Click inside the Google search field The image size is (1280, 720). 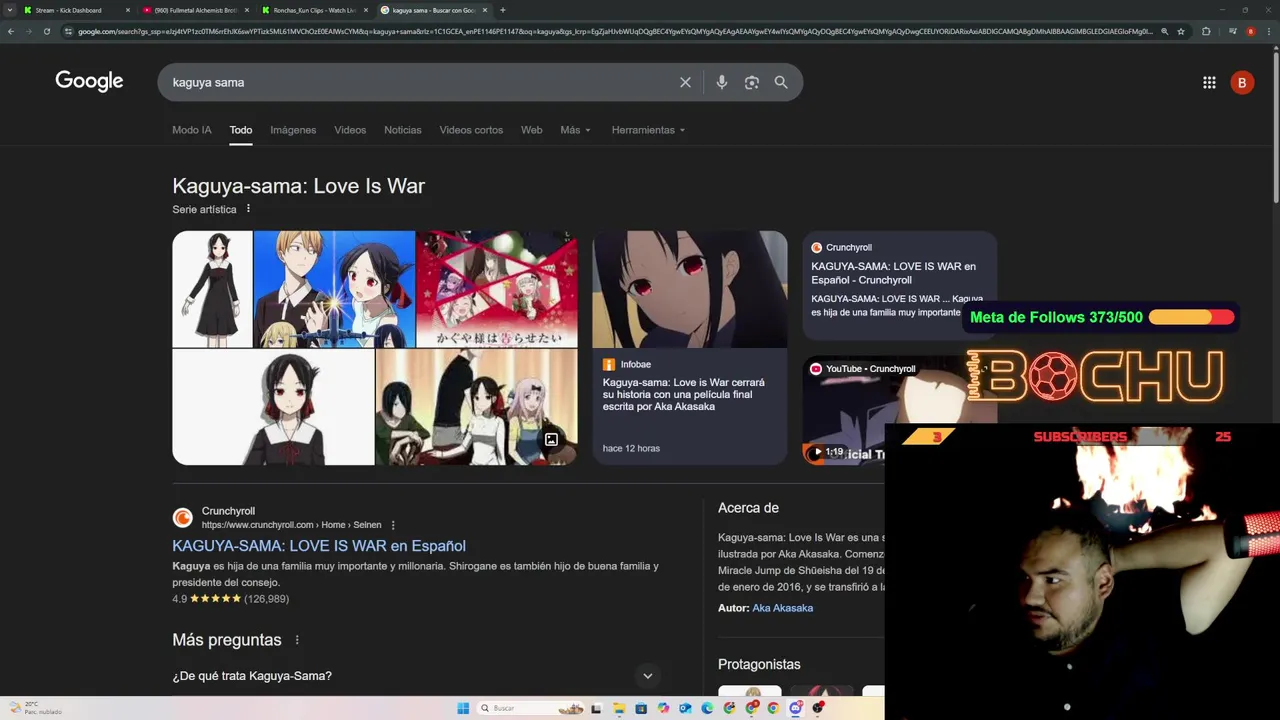420,82
